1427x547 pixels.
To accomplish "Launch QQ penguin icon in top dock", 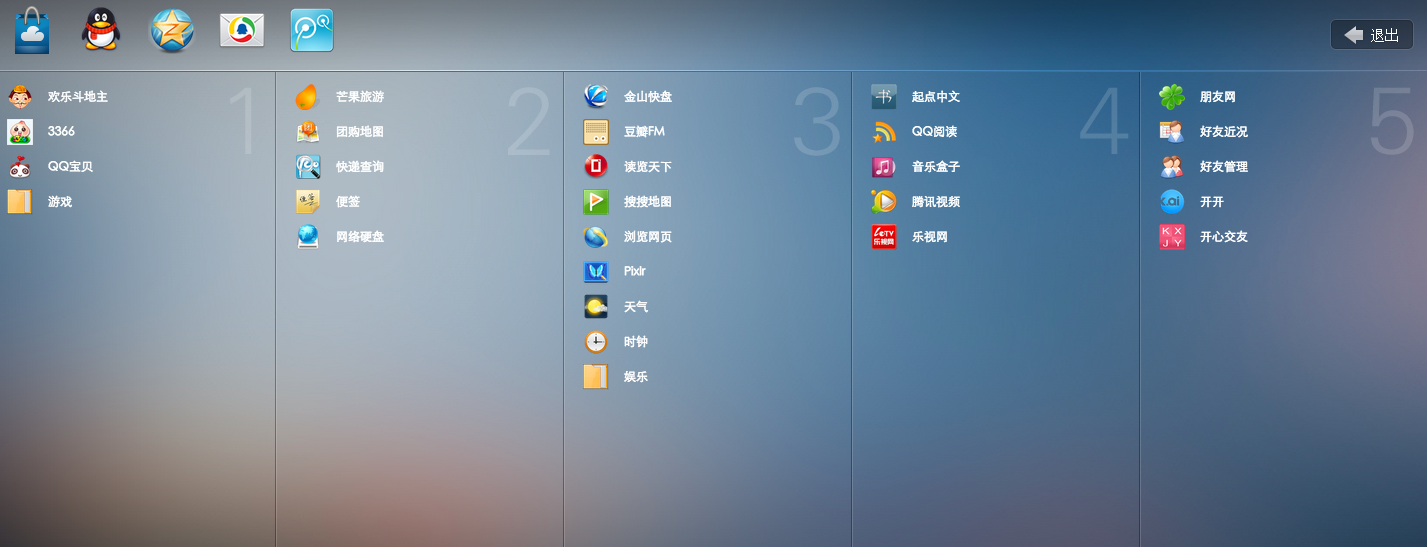I will (x=100, y=30).
